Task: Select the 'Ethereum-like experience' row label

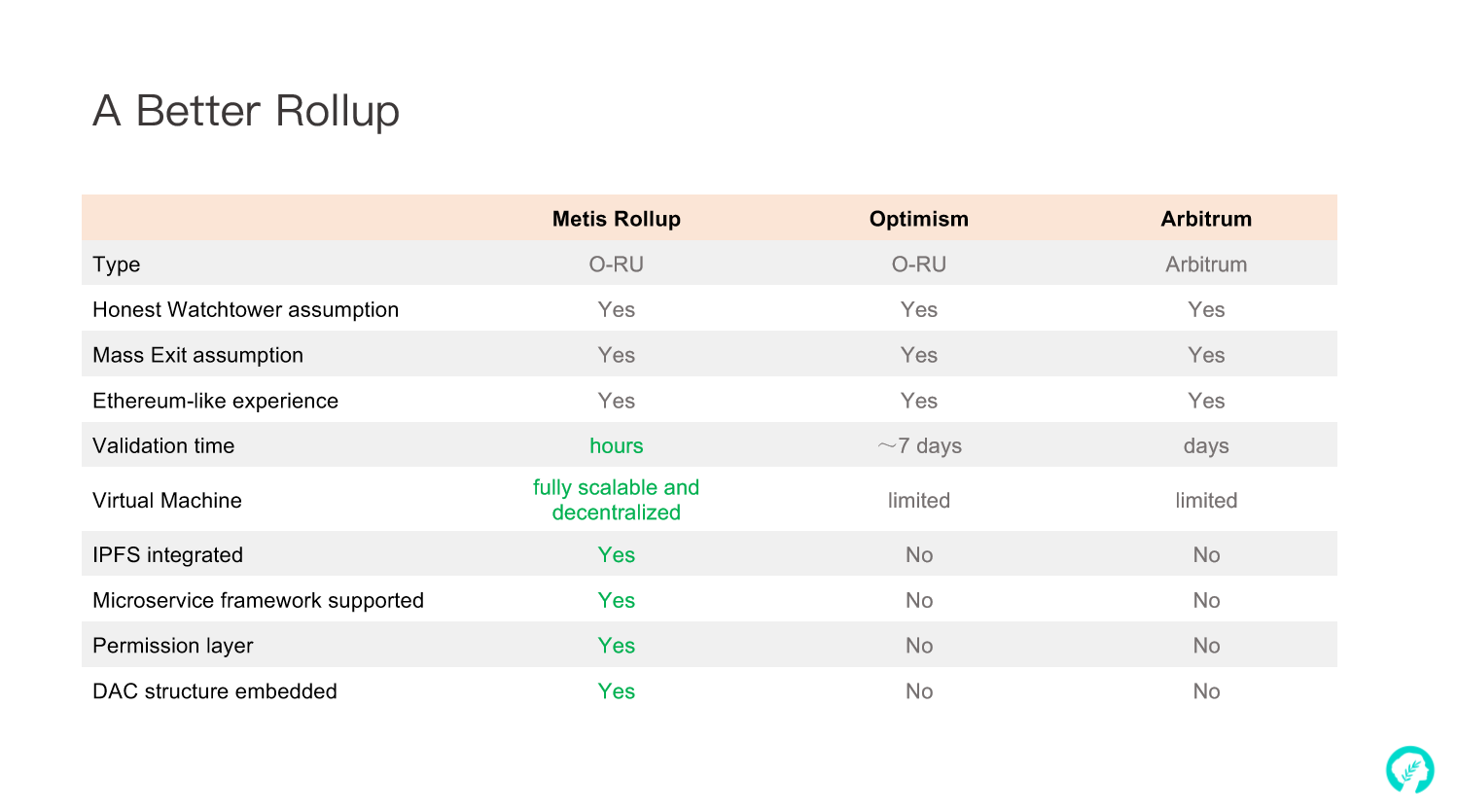Action: (216, 401)
